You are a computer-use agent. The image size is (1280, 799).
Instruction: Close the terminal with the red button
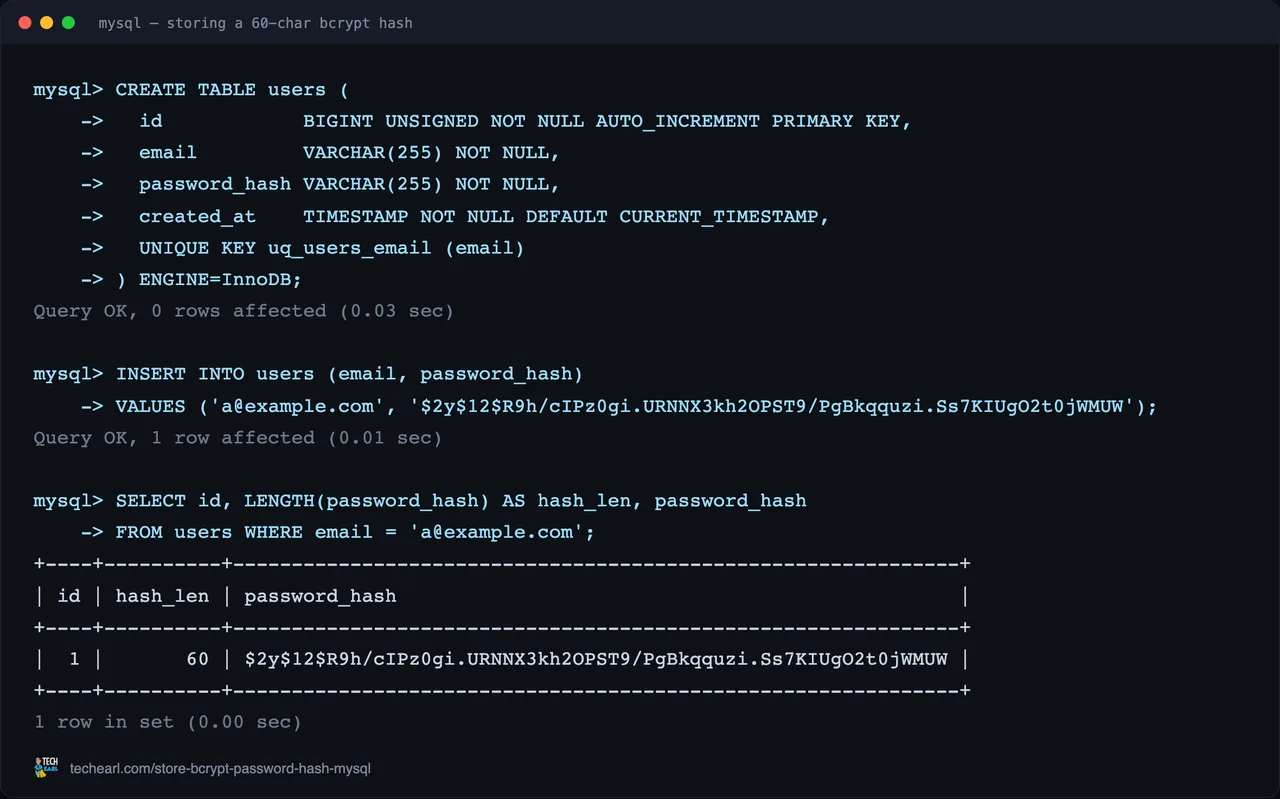tap(25, 22)
